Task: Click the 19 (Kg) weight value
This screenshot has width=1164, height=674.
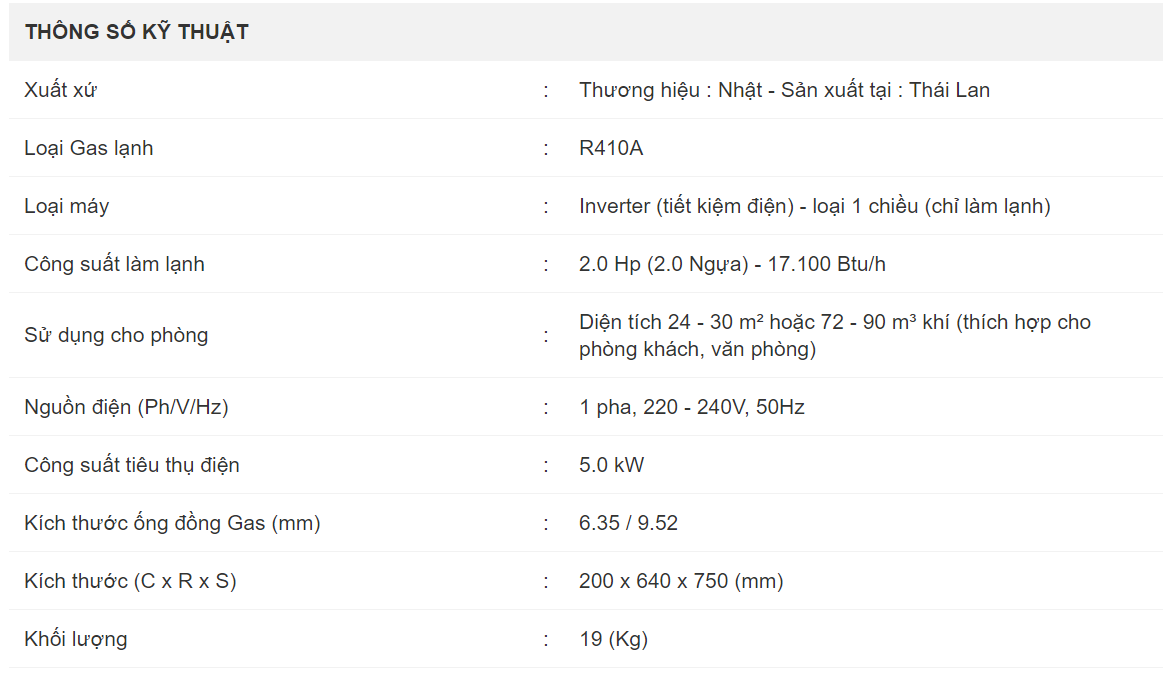Action: pyautogui.click(x=613, y=638)
